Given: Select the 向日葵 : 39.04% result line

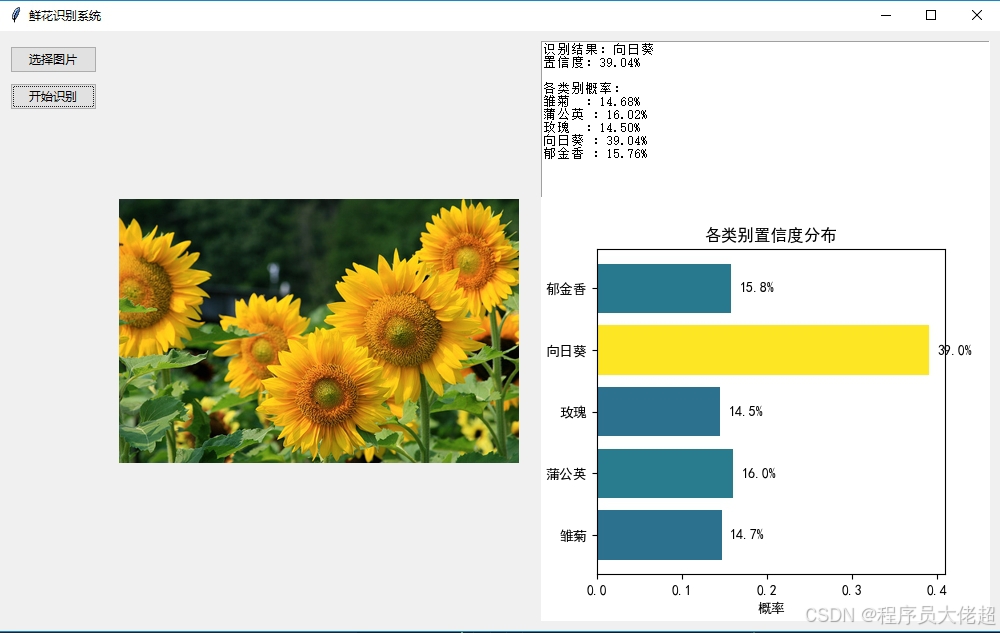Looking at the screenshot, I should pyautogui.click(x=595, y=141).
